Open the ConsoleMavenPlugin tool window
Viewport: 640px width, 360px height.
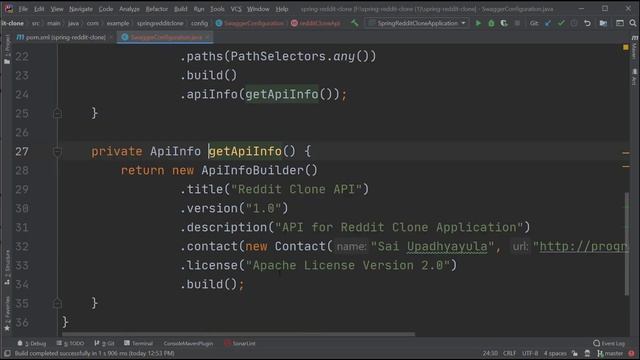click(x=188, y=344)
